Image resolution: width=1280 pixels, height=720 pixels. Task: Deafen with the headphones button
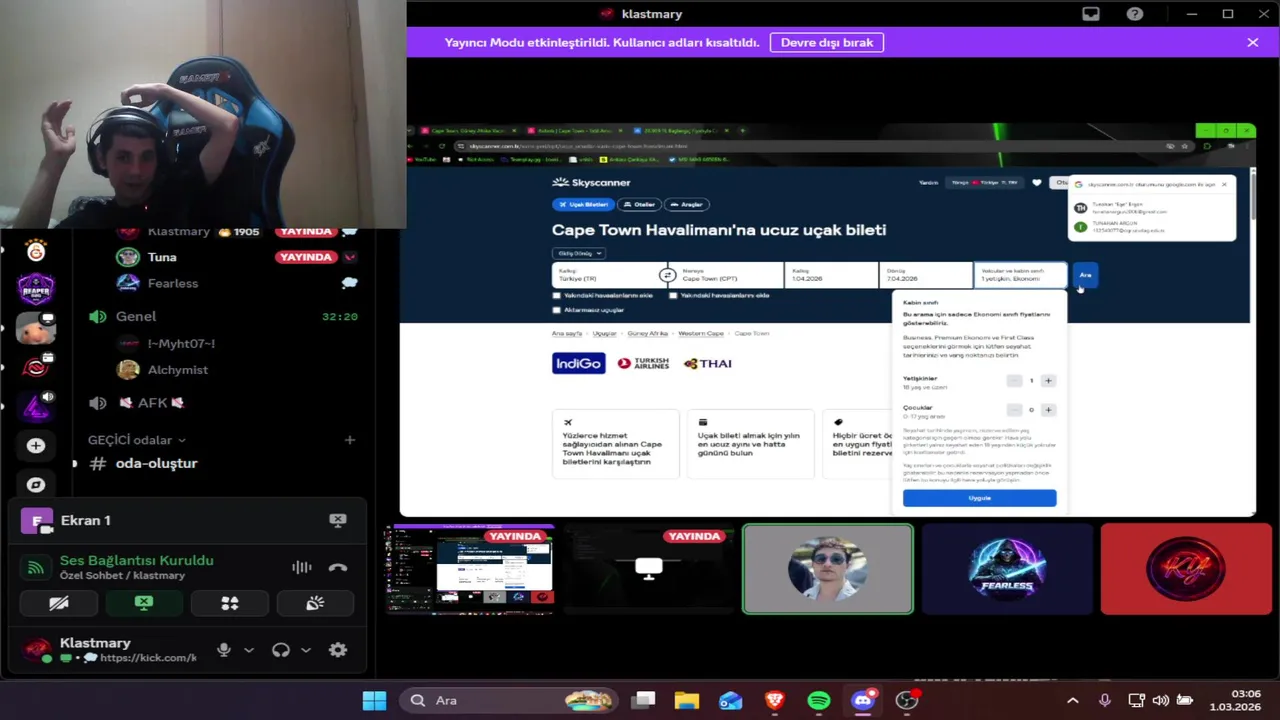[x=281, y=650]
